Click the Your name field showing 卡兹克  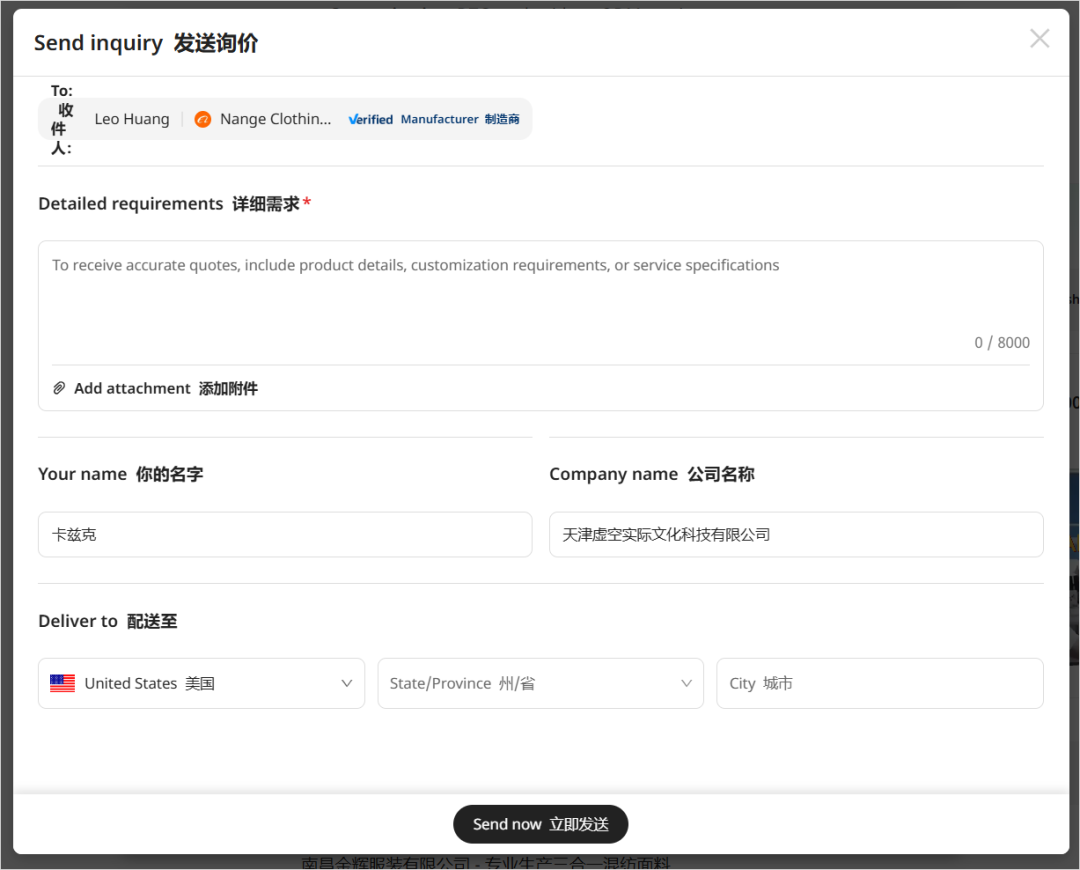285,534
